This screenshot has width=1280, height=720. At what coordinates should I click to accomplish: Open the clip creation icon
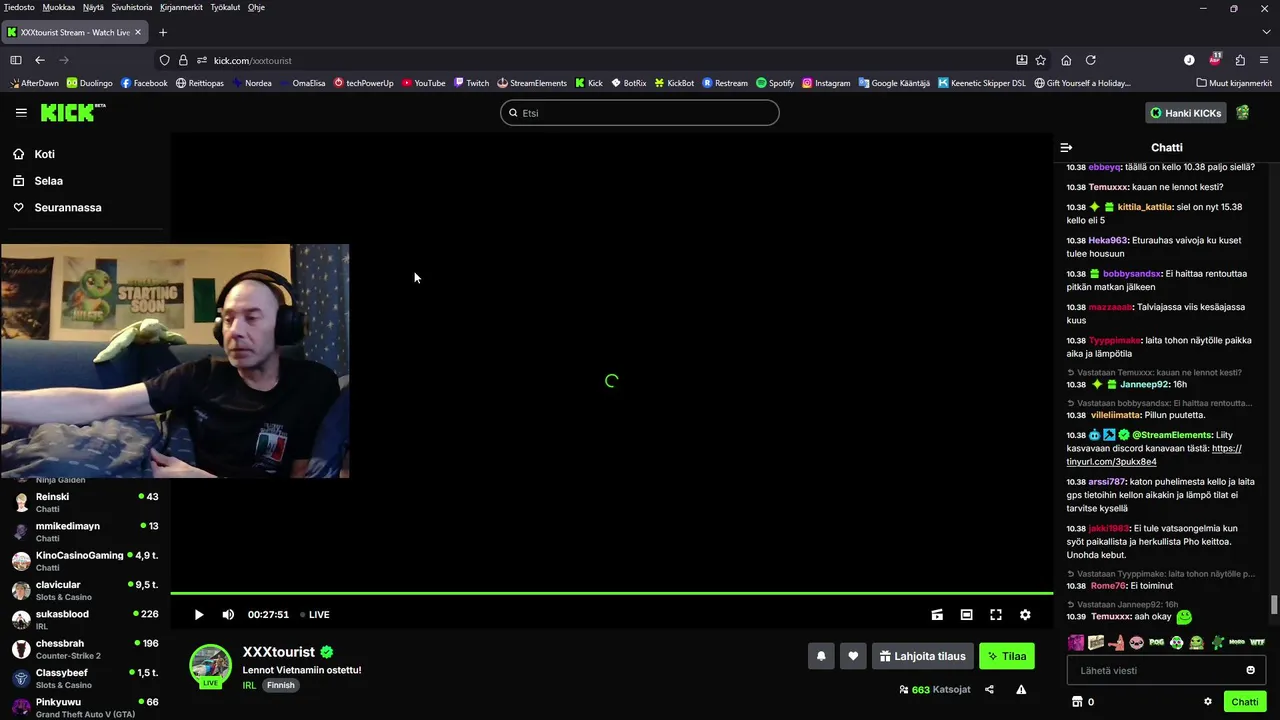937,615
